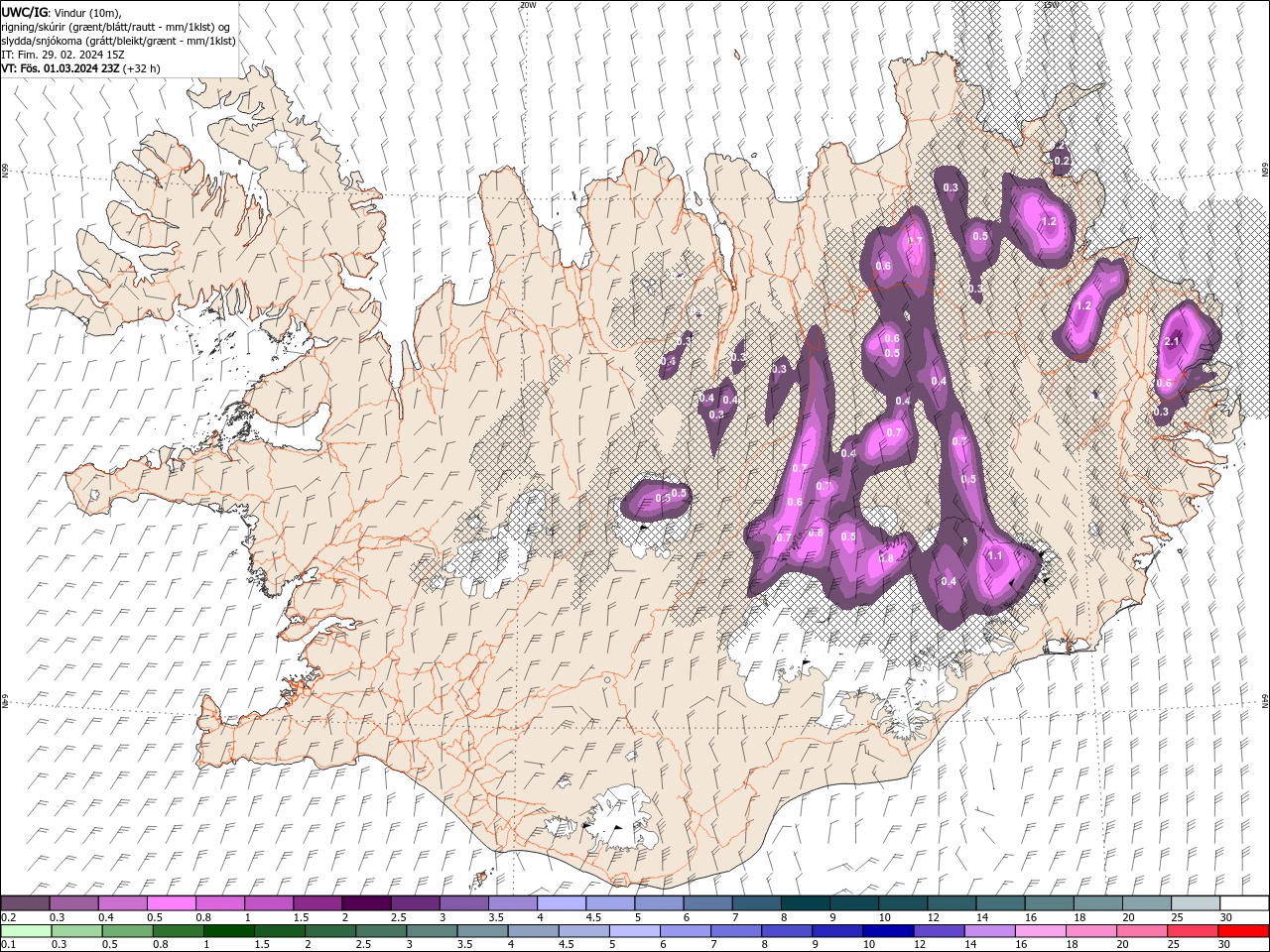The width and height of the screenshot is (1270, 952).
Task: Pick the upper-row legend swatch labeled 0.4
Action: click(x=123, y=903)
